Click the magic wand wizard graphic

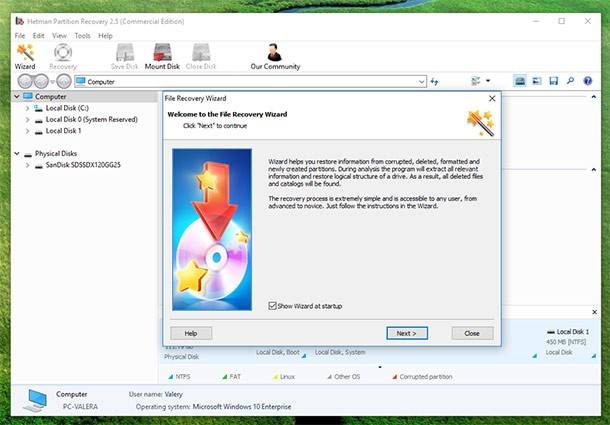click(481, 123)
